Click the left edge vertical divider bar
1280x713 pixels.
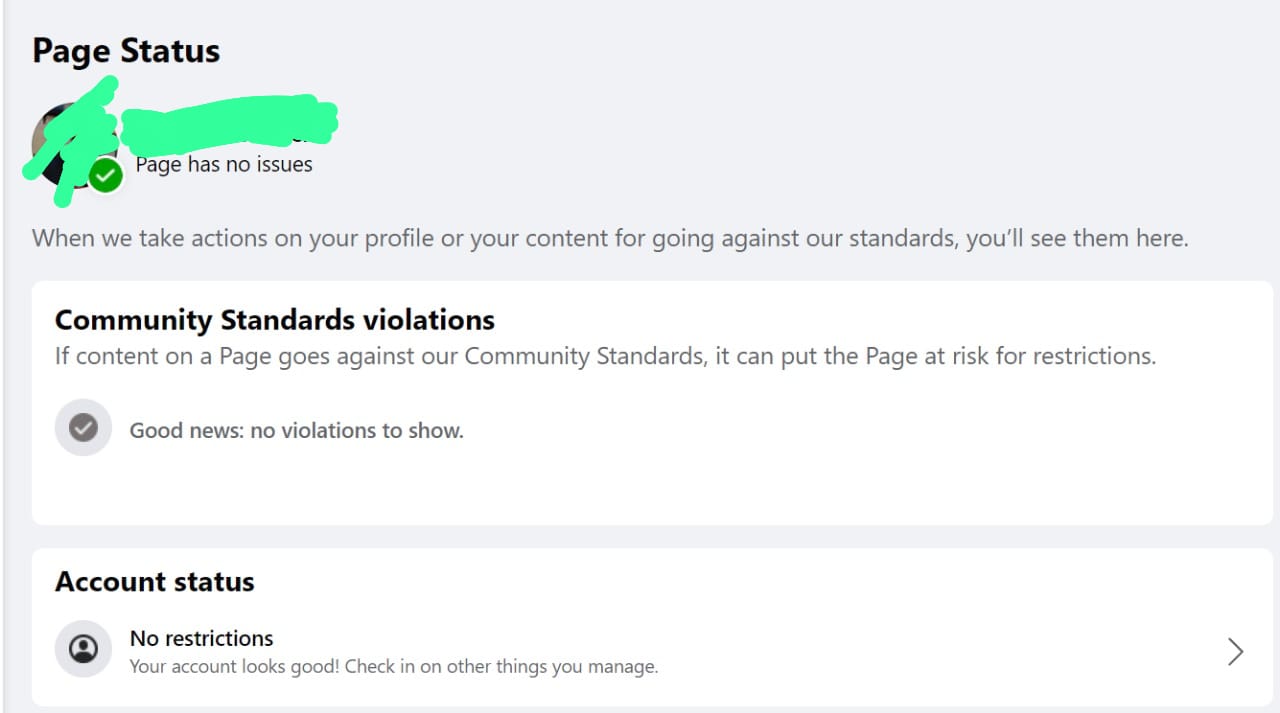2,356
